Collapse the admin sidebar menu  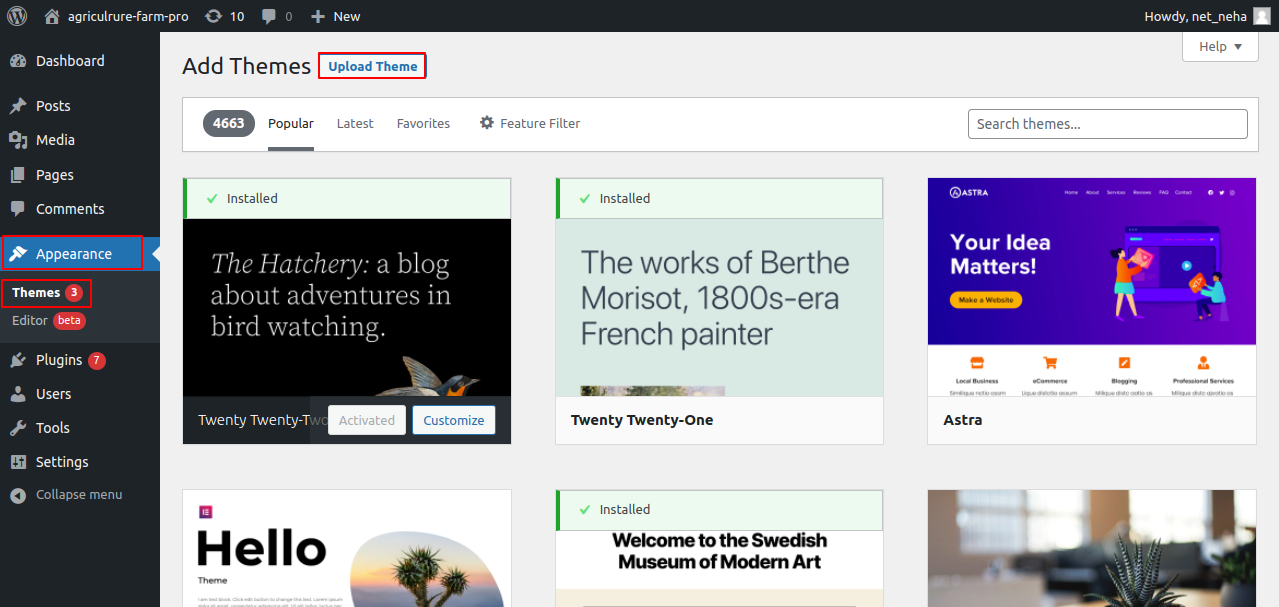coord(66,495)
